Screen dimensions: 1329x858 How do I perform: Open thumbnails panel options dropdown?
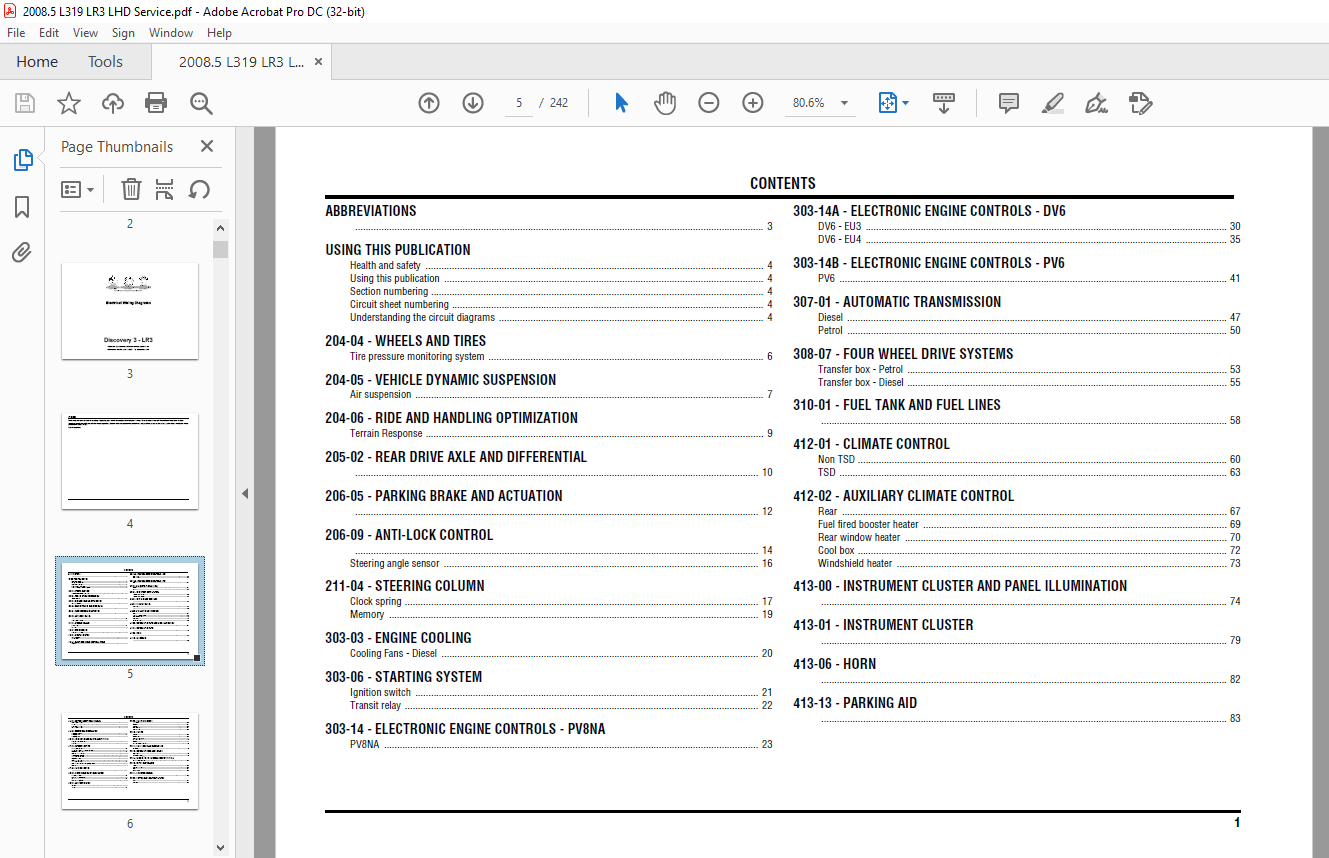(78, 189)
